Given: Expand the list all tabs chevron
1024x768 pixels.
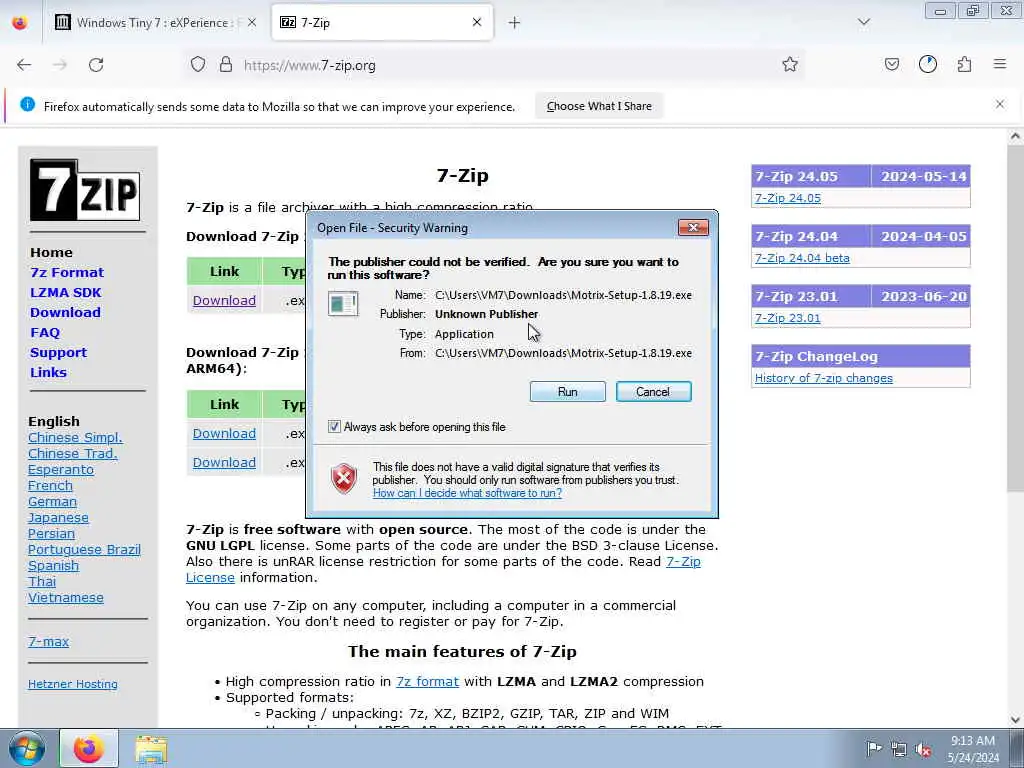Looking at the screenshot, I should [864, 22].
